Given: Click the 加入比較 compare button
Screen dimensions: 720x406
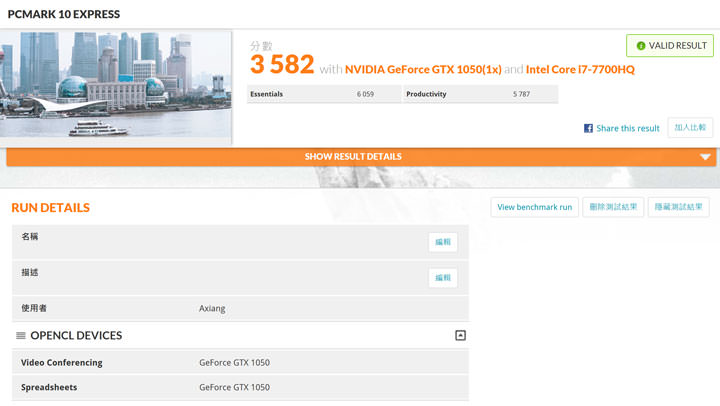Looking at the screenshot, I should click(x=690, y=128).
